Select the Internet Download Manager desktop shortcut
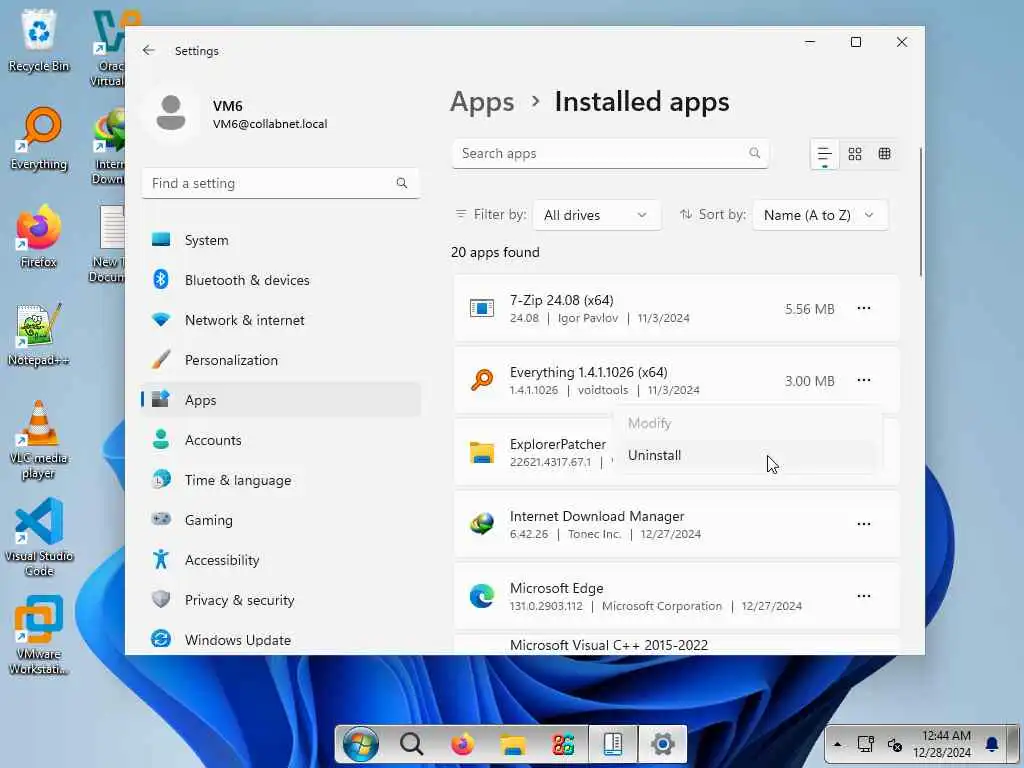 (x=108, y=146)
